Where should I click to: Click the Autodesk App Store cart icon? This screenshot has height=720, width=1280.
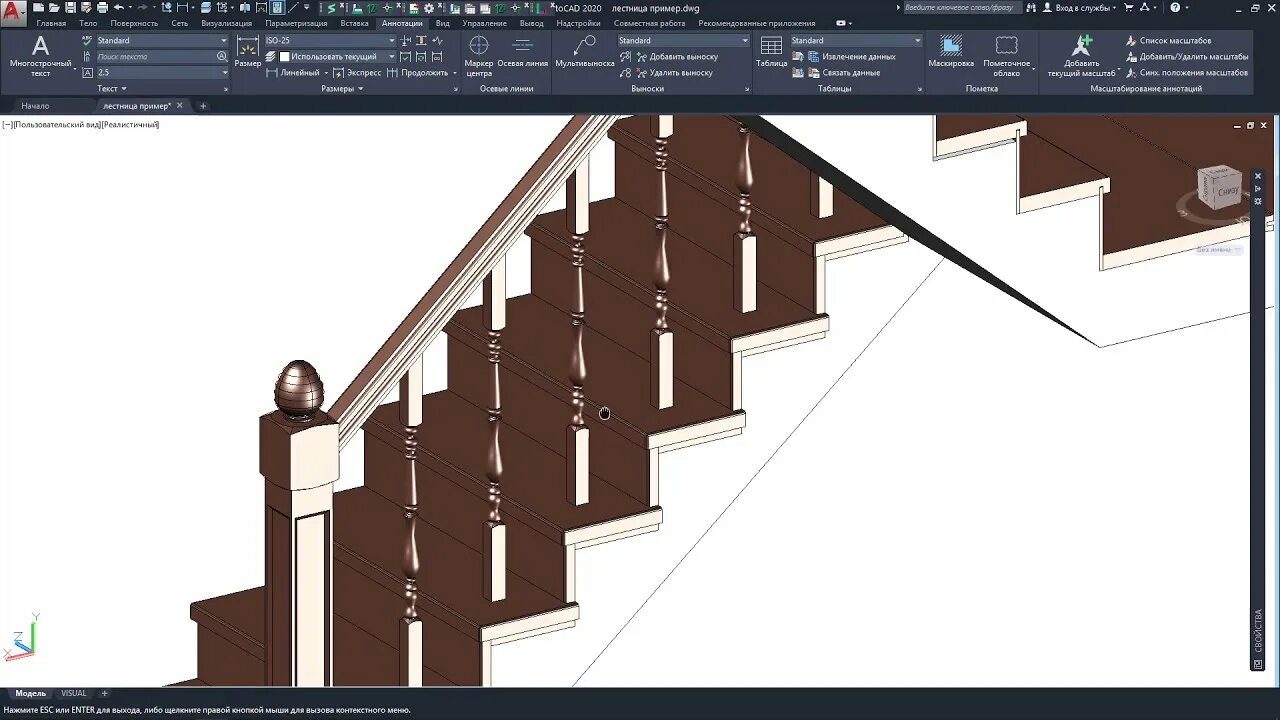point(1129,7)
